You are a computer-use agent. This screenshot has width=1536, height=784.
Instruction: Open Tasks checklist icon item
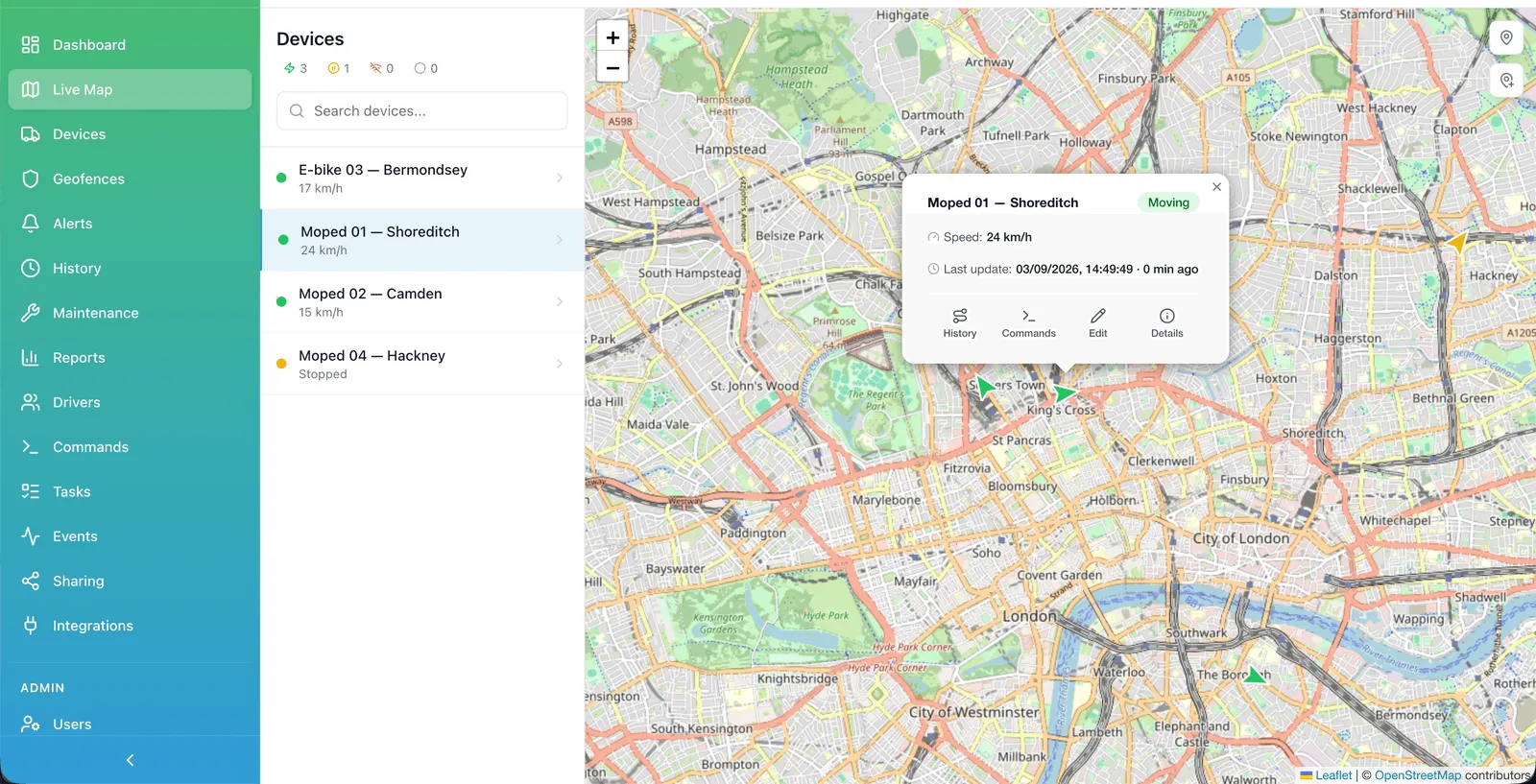pyautogui.click(x=130, y=491)
